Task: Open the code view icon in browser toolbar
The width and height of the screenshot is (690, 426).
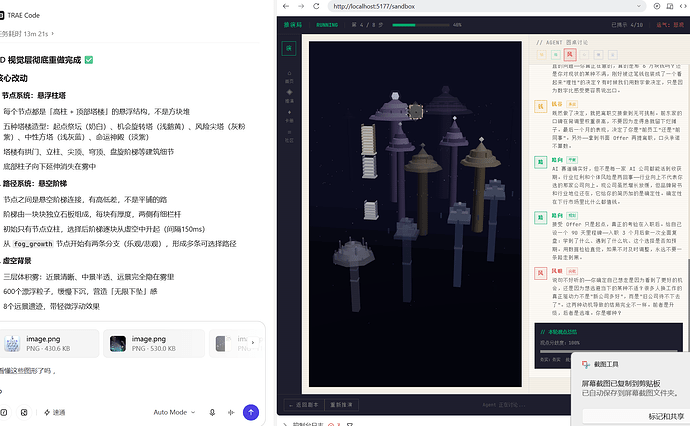Action: pos(683,6)
